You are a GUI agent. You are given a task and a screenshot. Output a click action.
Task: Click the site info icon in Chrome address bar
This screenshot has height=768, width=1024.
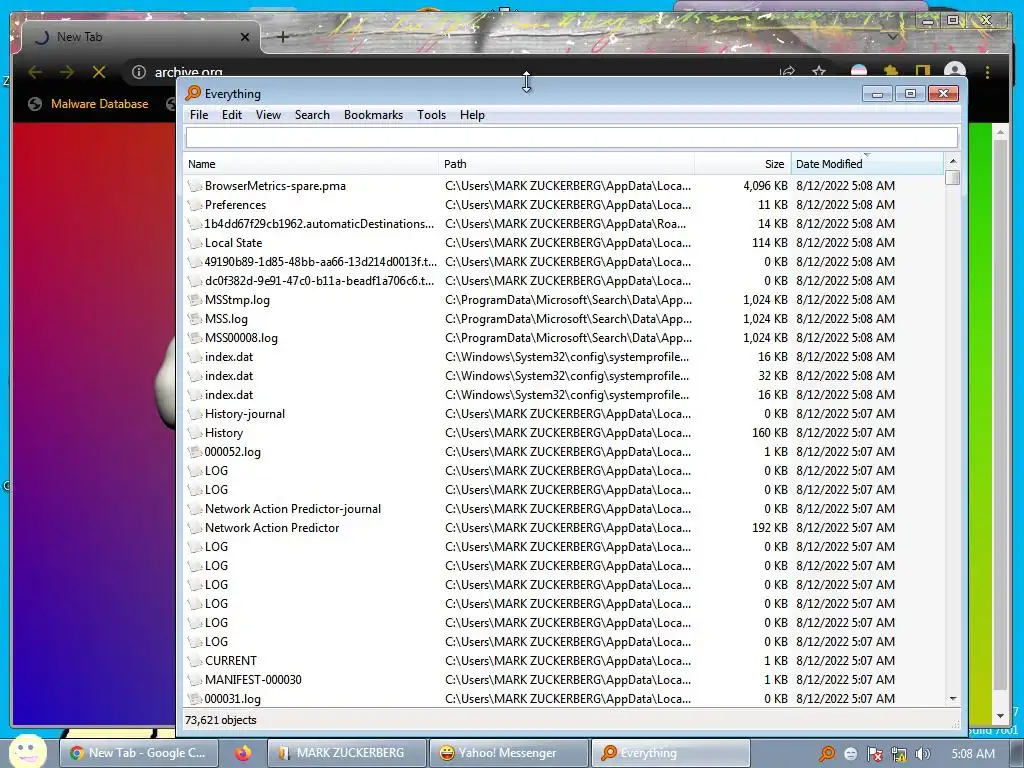click(138, 72)
